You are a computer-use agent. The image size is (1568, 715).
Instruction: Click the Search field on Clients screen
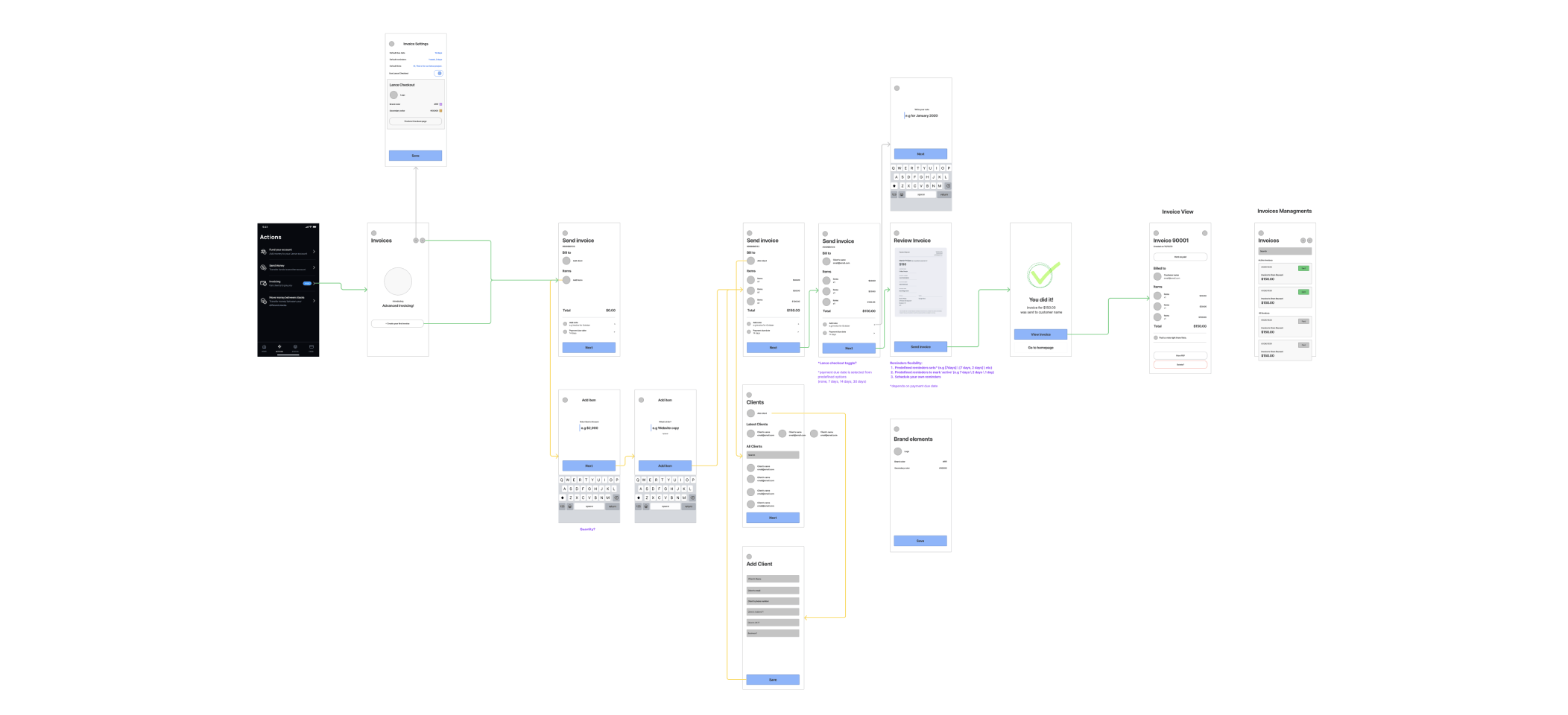[x=773, y=455]
